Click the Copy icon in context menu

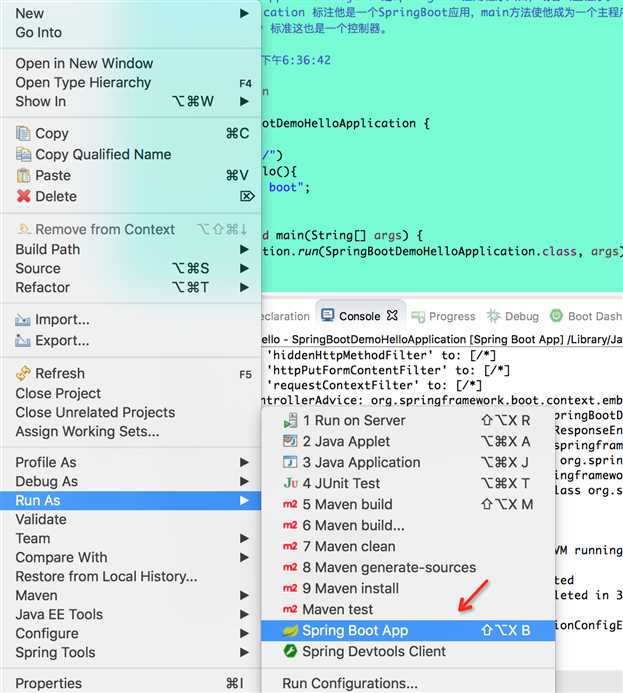tap(23, 133)
